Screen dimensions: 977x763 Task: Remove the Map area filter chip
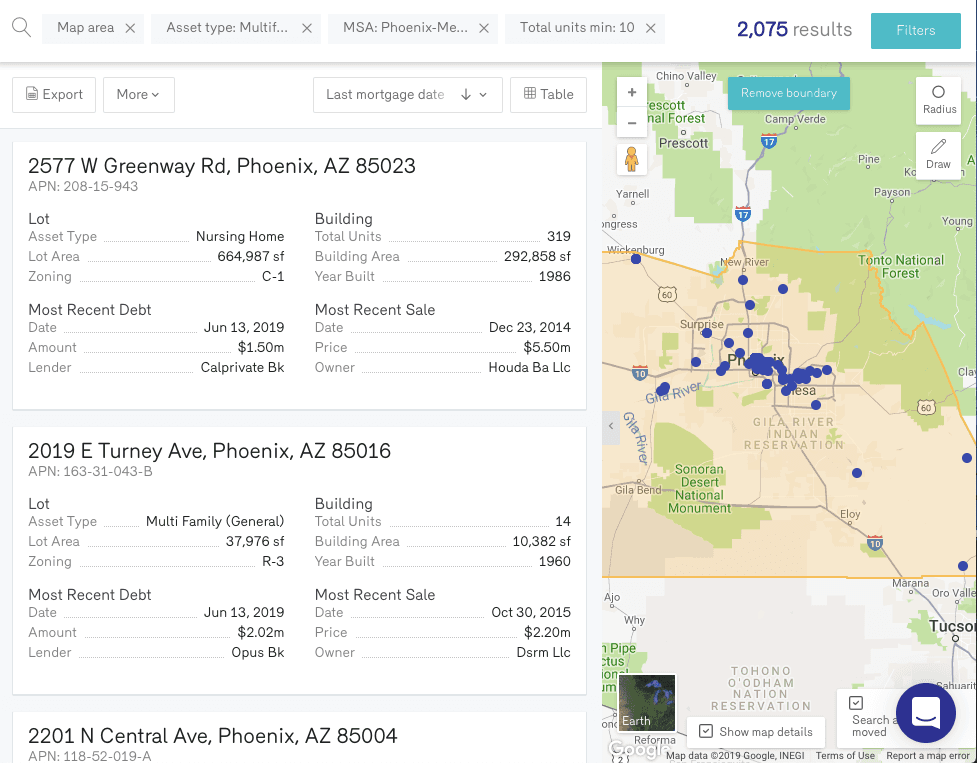(x=130, y=28)
